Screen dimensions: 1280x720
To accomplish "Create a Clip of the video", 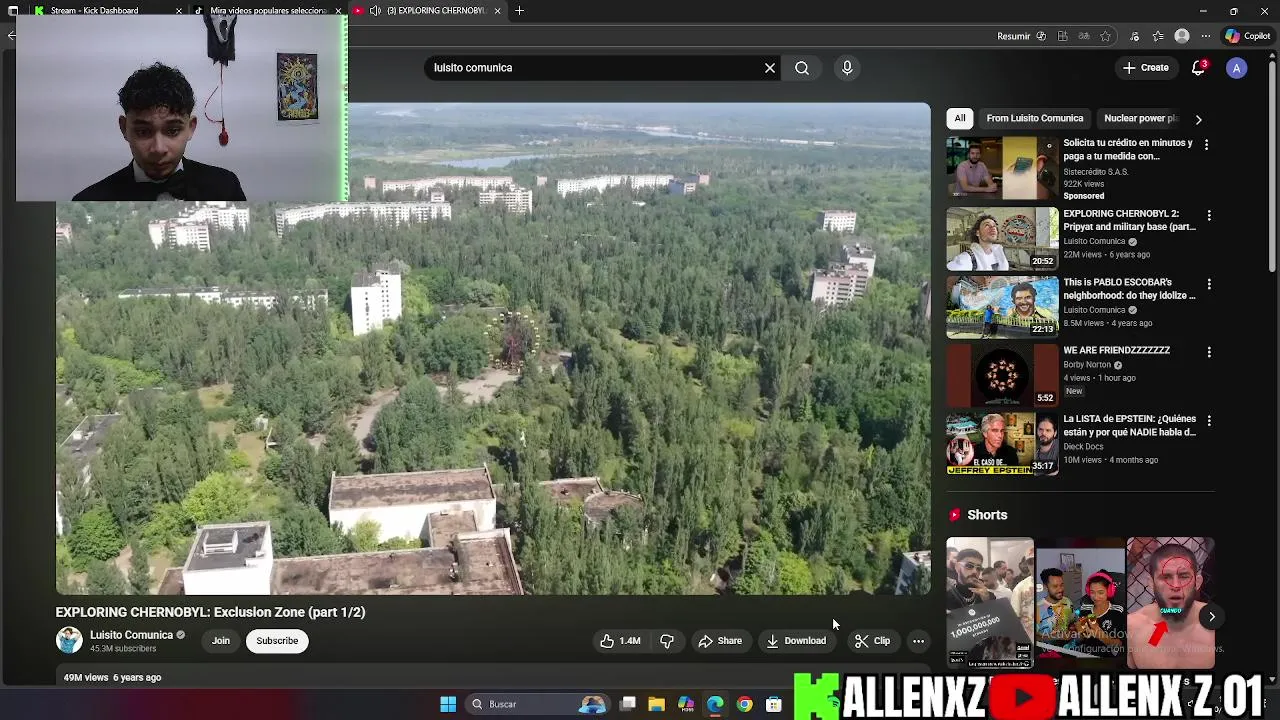I will (872, 641).
